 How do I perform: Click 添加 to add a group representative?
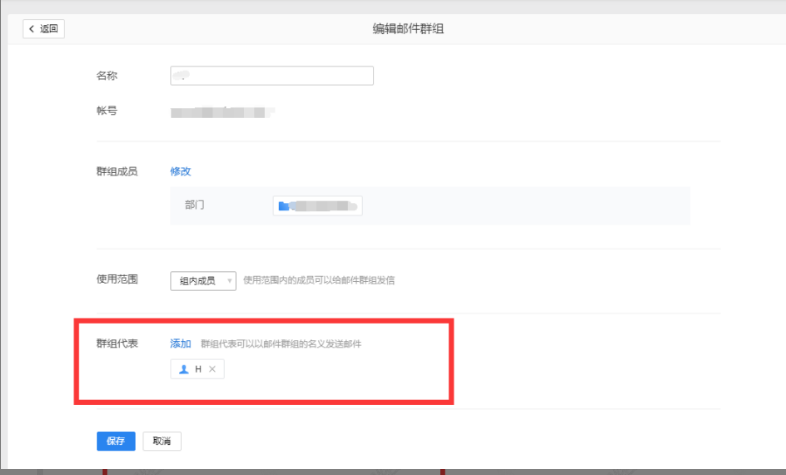click(180, 343)
